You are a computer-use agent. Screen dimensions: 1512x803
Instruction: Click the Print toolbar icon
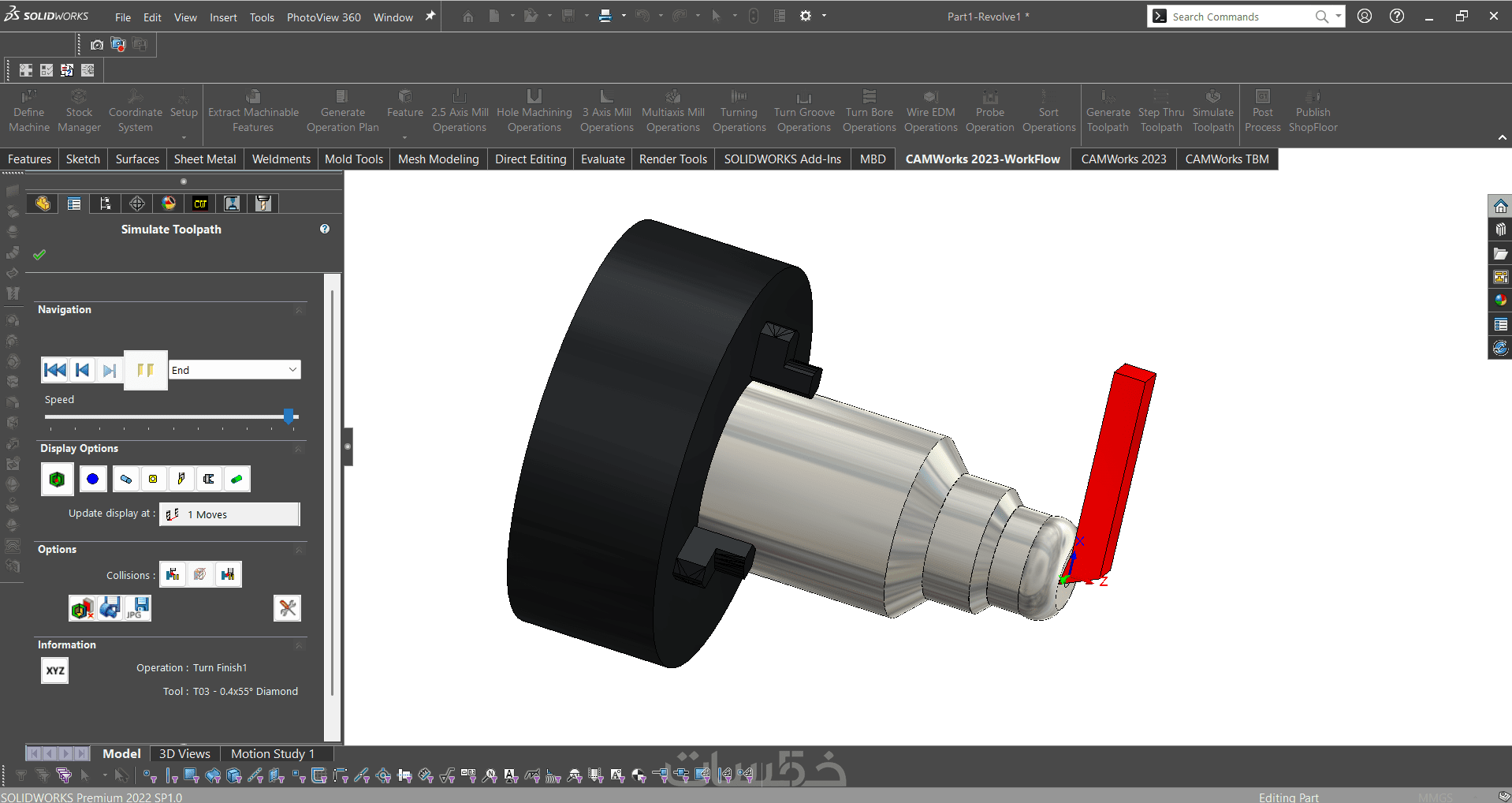(605, 16)
